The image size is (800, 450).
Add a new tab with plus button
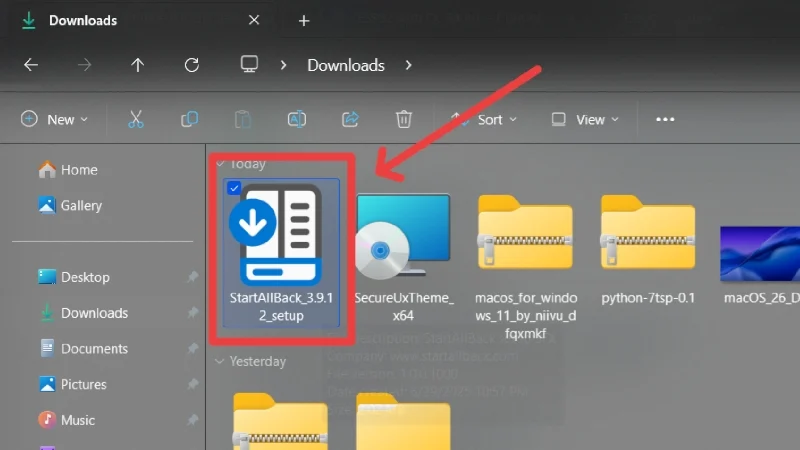coord(304,20)
